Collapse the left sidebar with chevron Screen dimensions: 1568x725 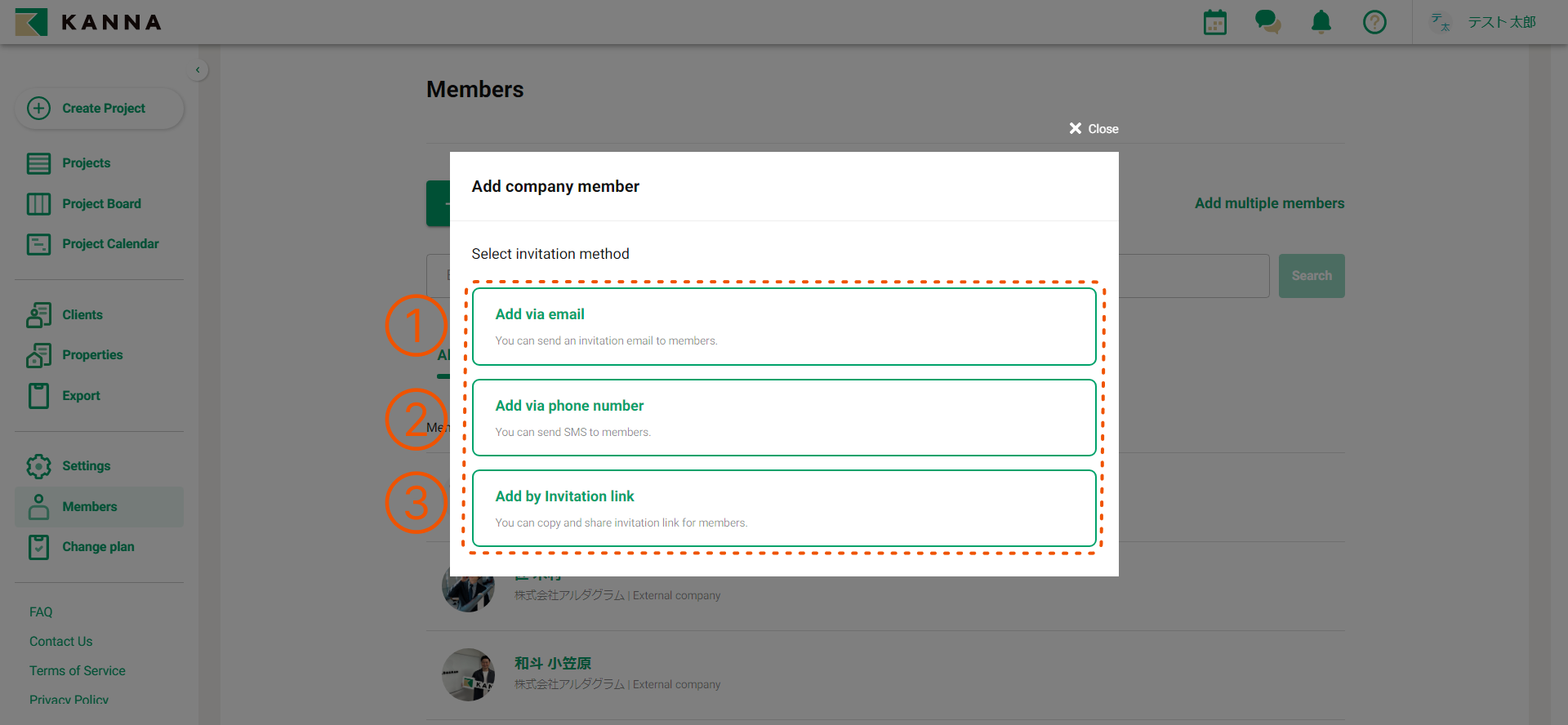198,70
